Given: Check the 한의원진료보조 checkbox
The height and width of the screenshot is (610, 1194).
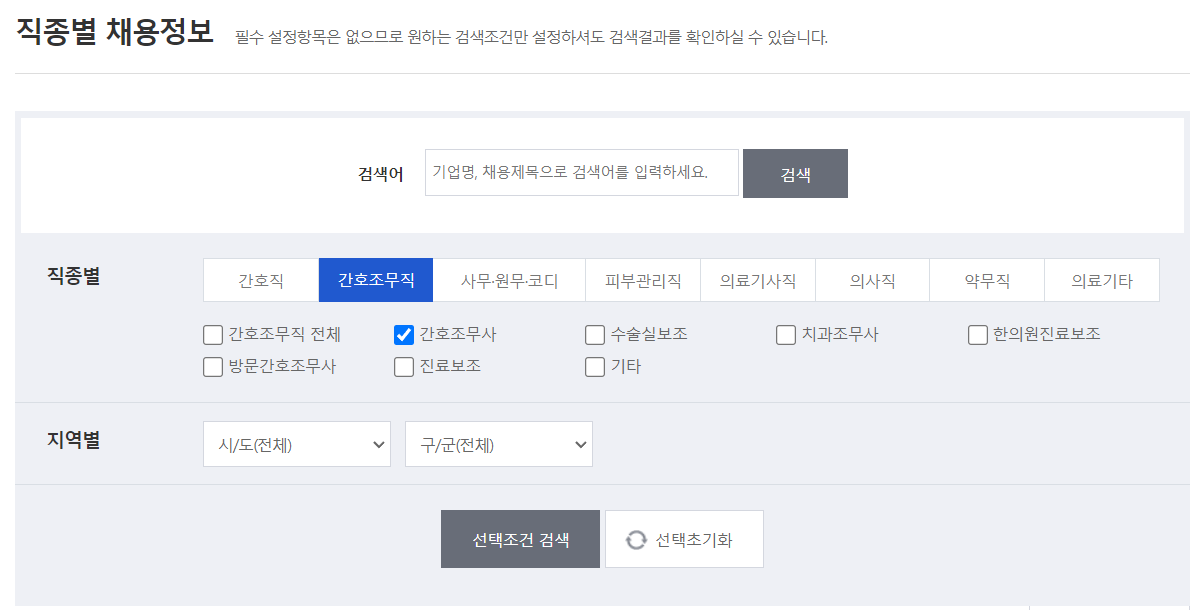Looking at the screenshot, I should point(977,334).
